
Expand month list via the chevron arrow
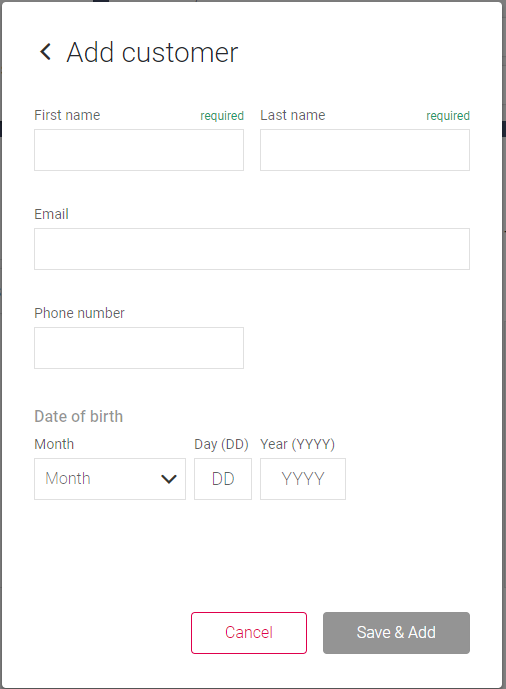pyautogui.click(x=169, y=479)
